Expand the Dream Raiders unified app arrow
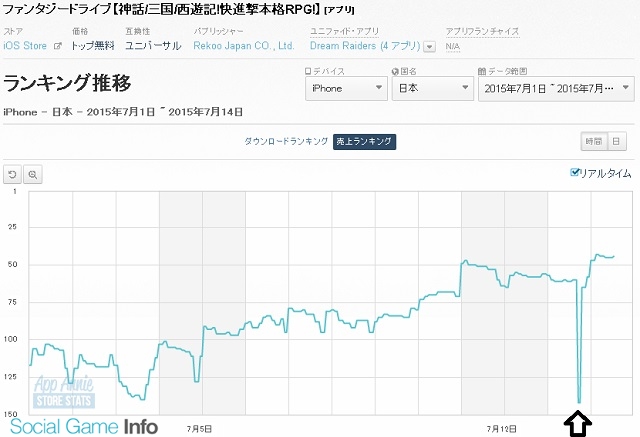The width and height of the screenshot is (640, 437). [x=429, y=47]
